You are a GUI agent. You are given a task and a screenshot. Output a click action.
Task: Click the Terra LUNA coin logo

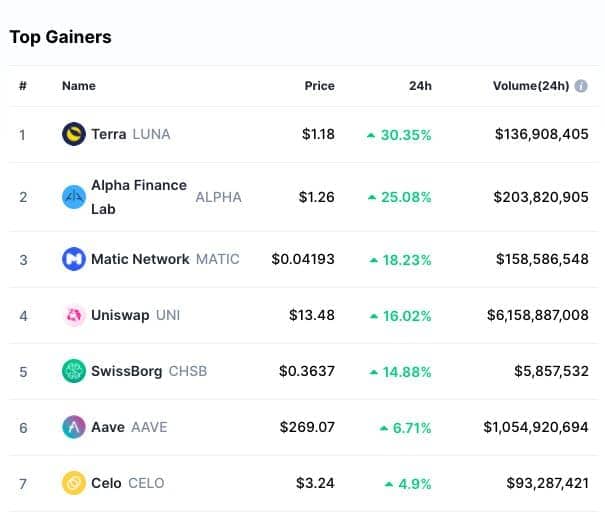click(74, 134)
